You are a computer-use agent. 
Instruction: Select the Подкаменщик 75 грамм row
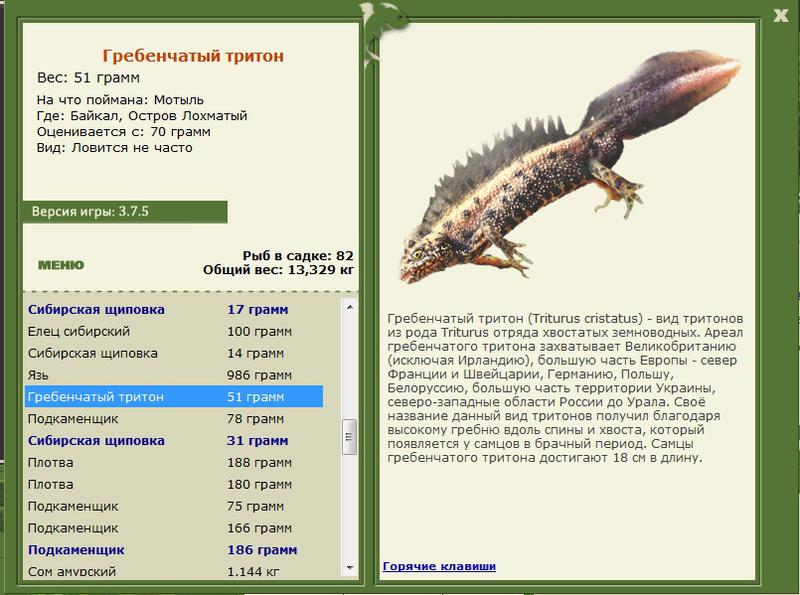pyautogui.click(x=174, y=506)
